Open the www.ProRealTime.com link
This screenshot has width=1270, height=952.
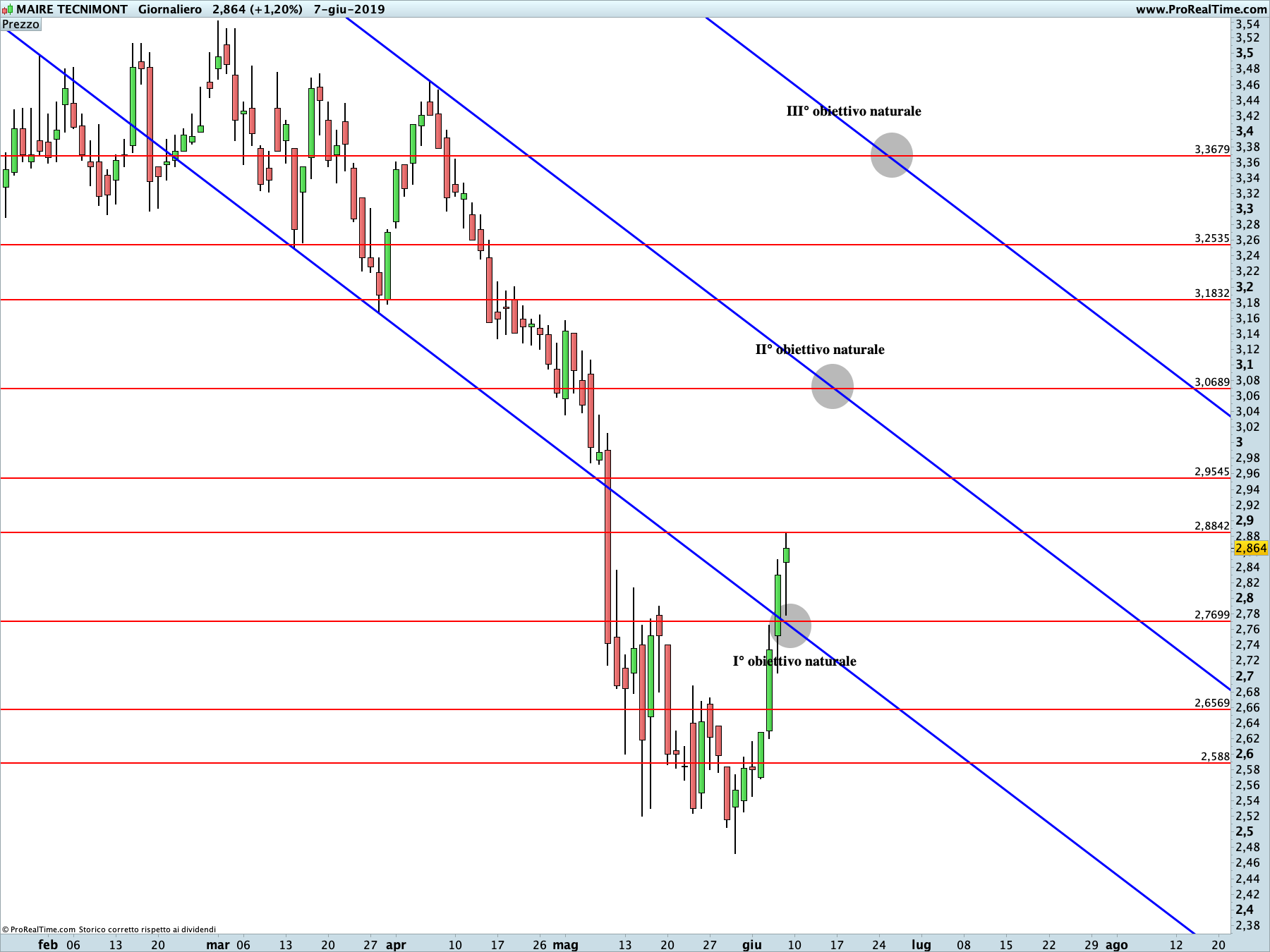(1201, 9)
